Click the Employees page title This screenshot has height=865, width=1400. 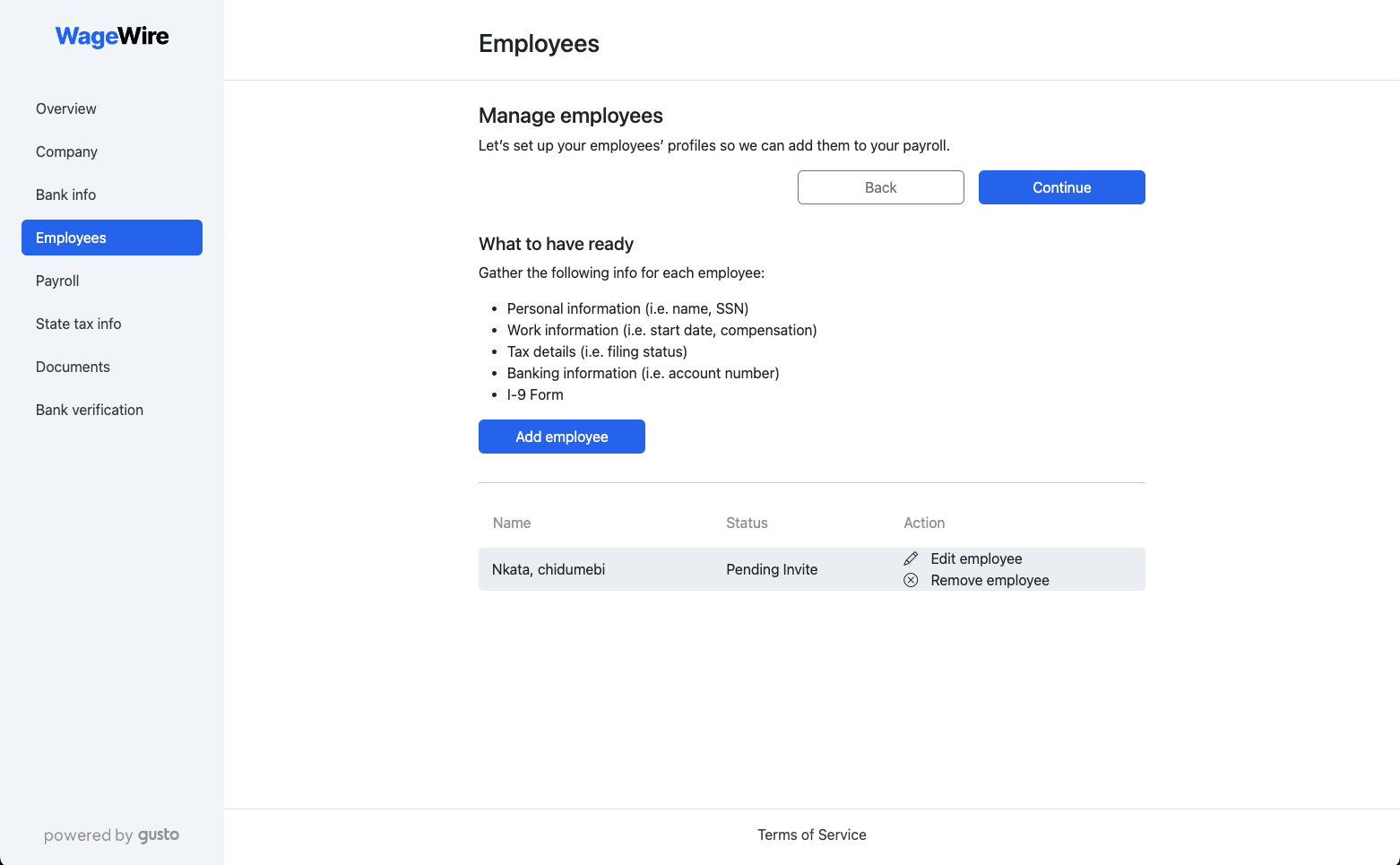(539, 43)
